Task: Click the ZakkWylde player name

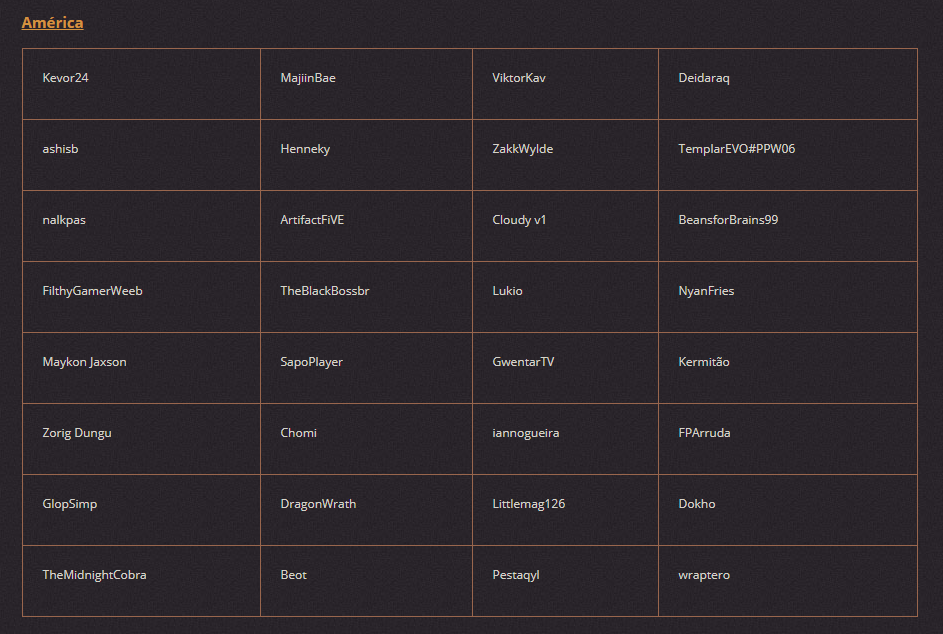Action: (523, 149)
